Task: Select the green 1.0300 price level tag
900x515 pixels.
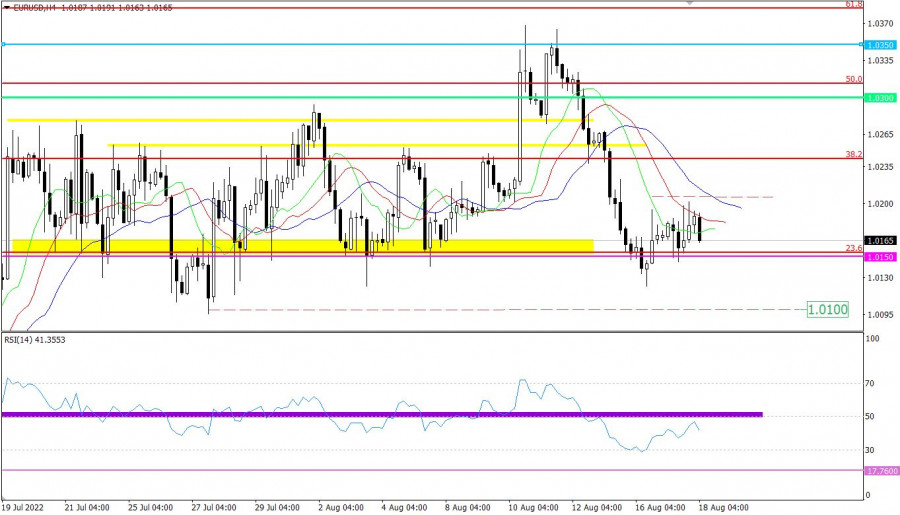Action: [x=880, y=98]
